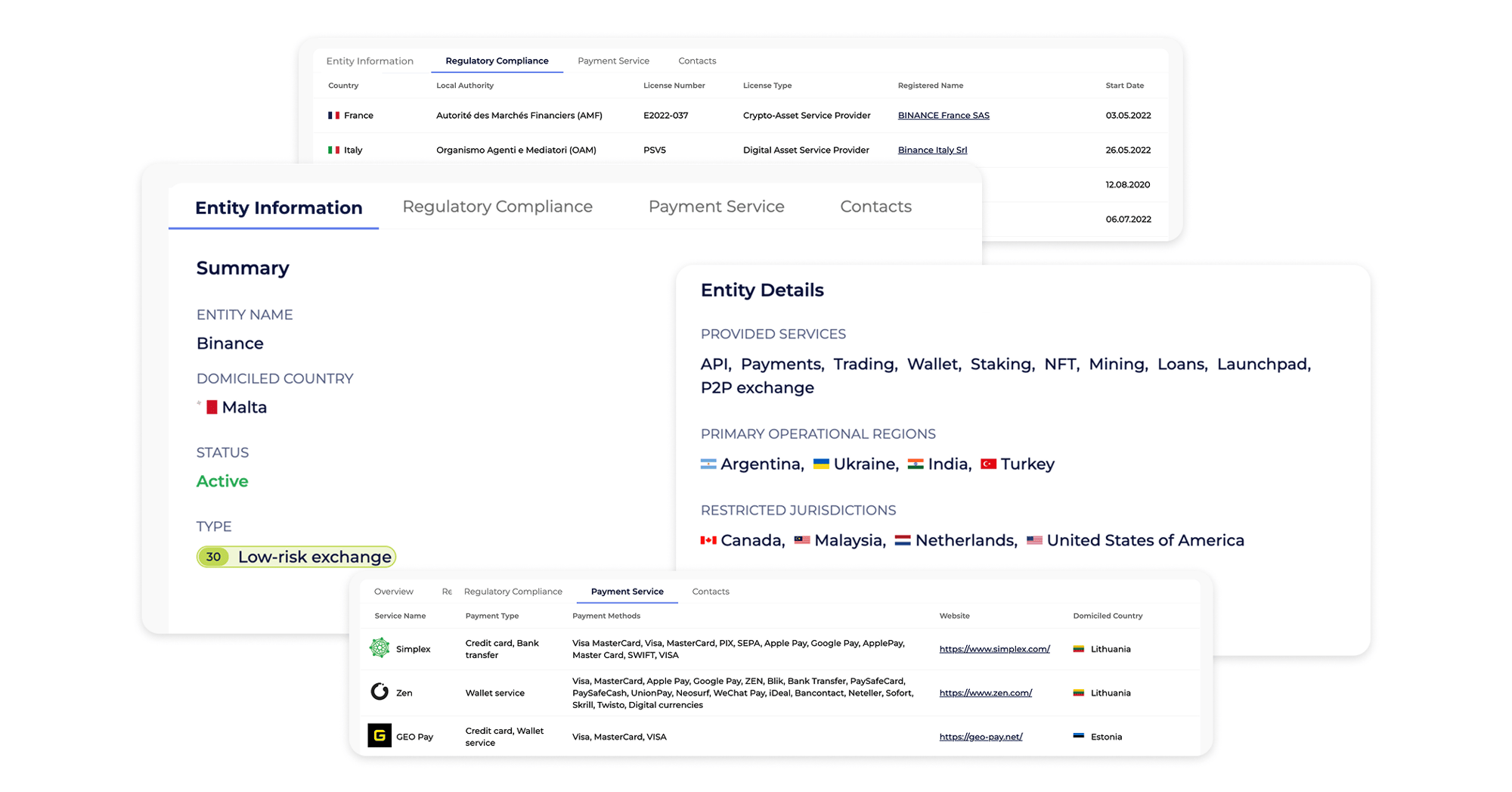Click Domiciled Country column header in payment table
Image resolution: width=1512 pixels, height=792 pixels.
(x=1108, y=616)
